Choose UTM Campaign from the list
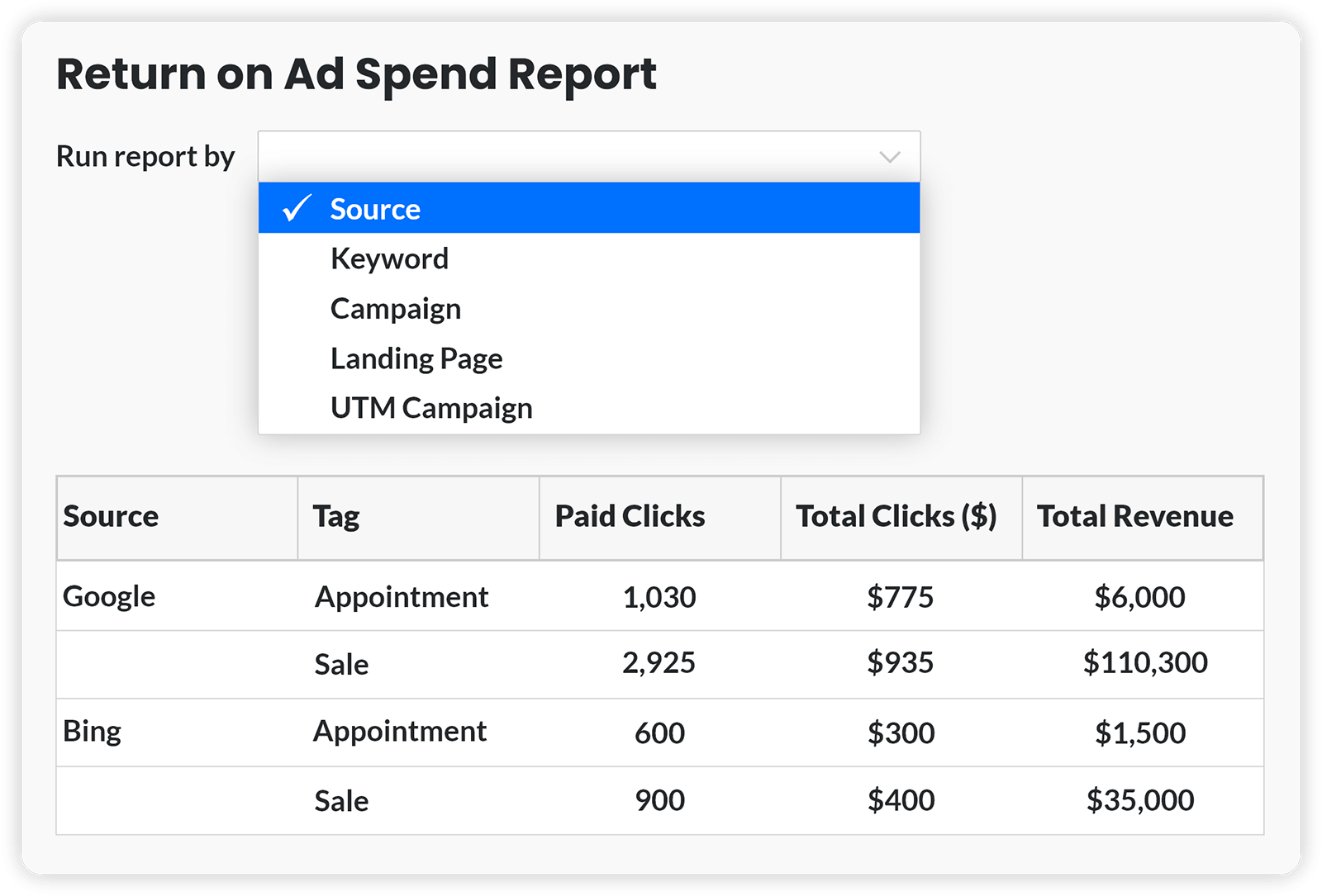This screenshot has height=896, width=1322. pyautogui.click(x=431, y=408)
